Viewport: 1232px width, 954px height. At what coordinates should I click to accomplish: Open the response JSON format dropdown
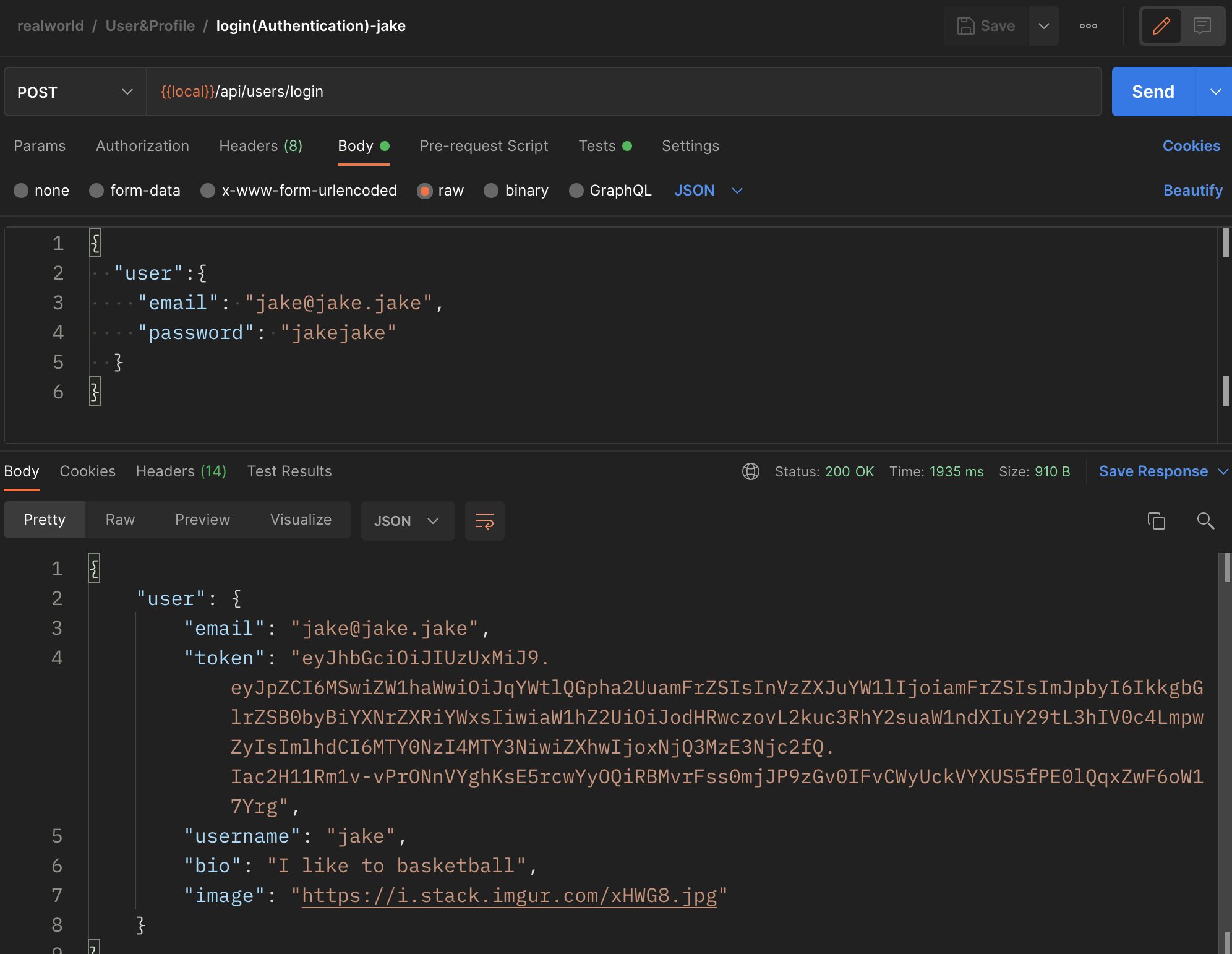point(407,521)
